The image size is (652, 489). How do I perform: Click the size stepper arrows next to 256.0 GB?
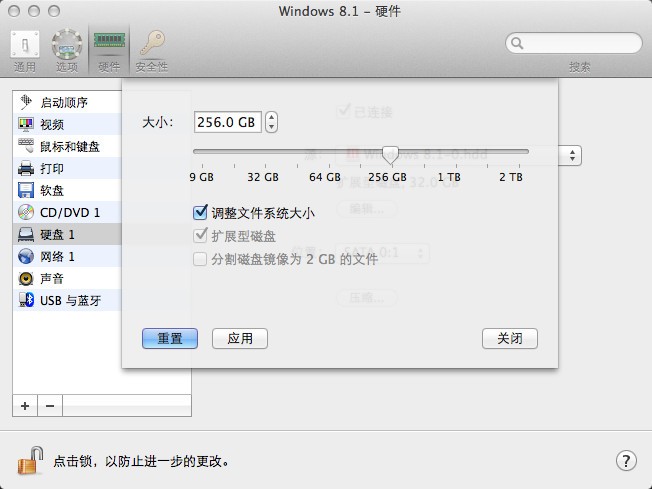(272, 122)
